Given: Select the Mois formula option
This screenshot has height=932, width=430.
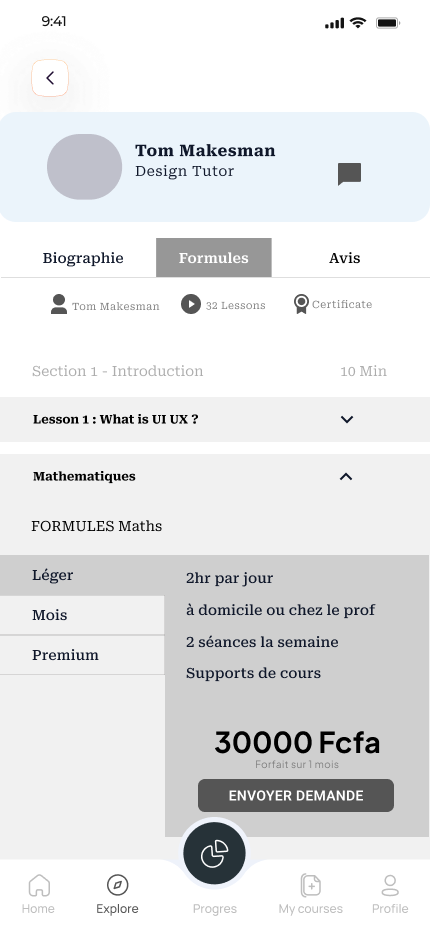Looking at the screenshot, I should [82, 615].
